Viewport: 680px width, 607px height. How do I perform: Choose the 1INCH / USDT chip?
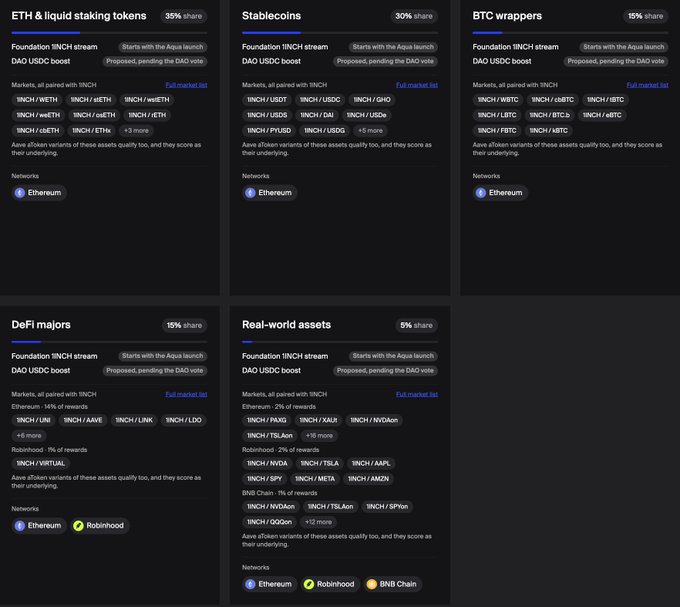pos(267,100)
